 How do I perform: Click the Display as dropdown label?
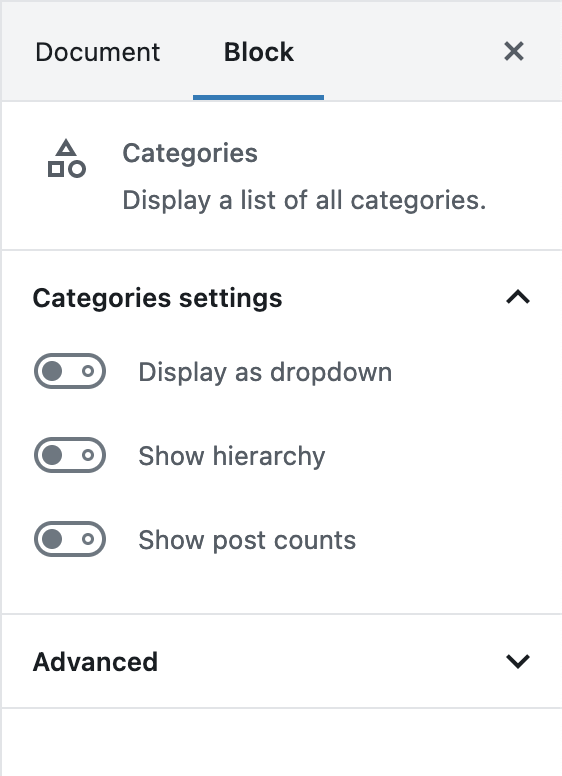tap(265, 372)
